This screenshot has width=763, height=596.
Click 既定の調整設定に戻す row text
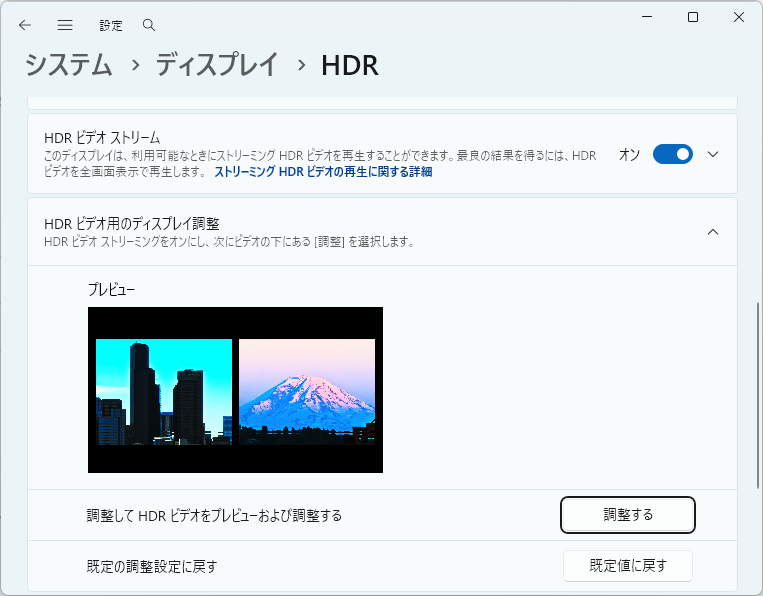tap(152, 566)
